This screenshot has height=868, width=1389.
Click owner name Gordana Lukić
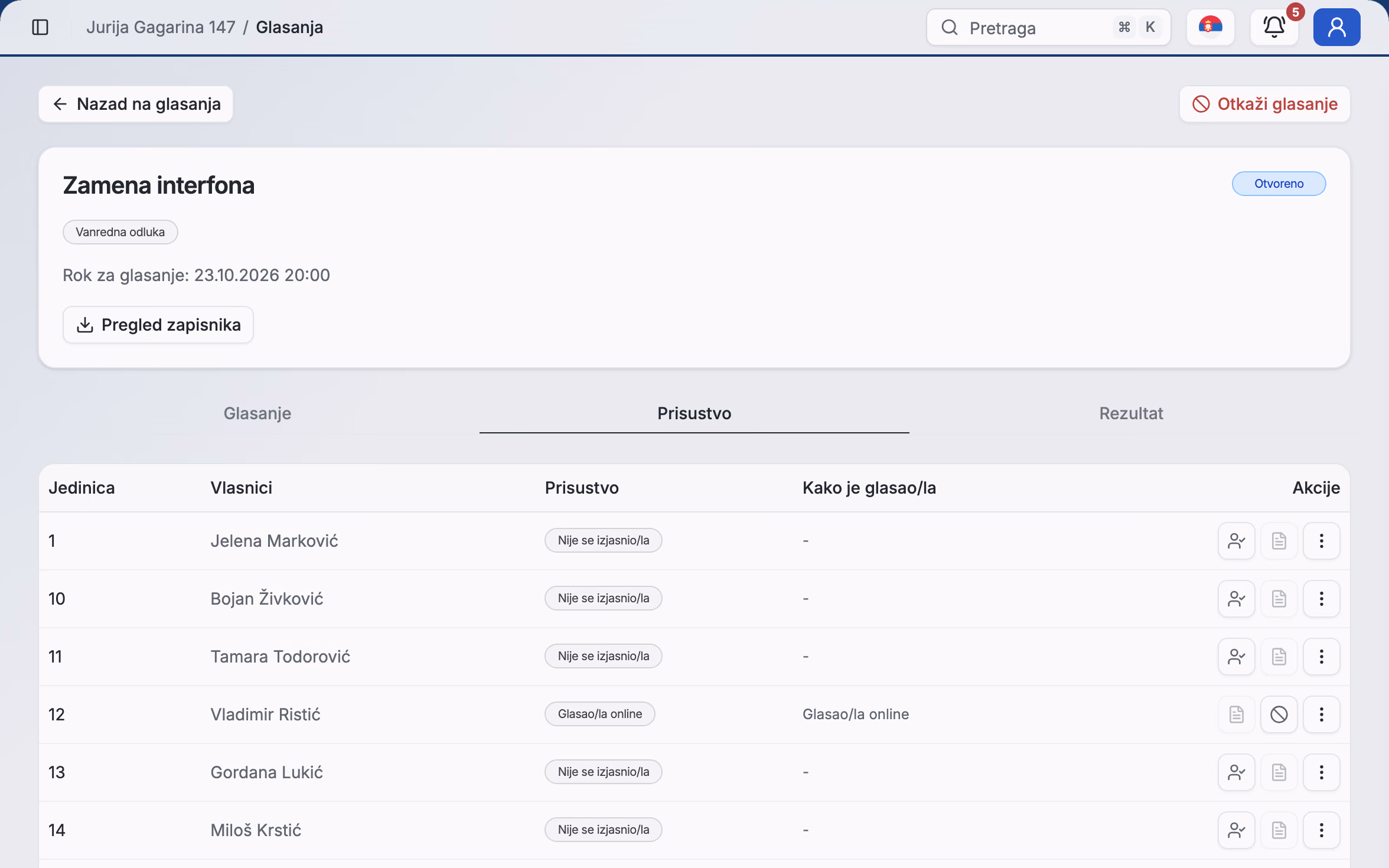click(267, 772)
